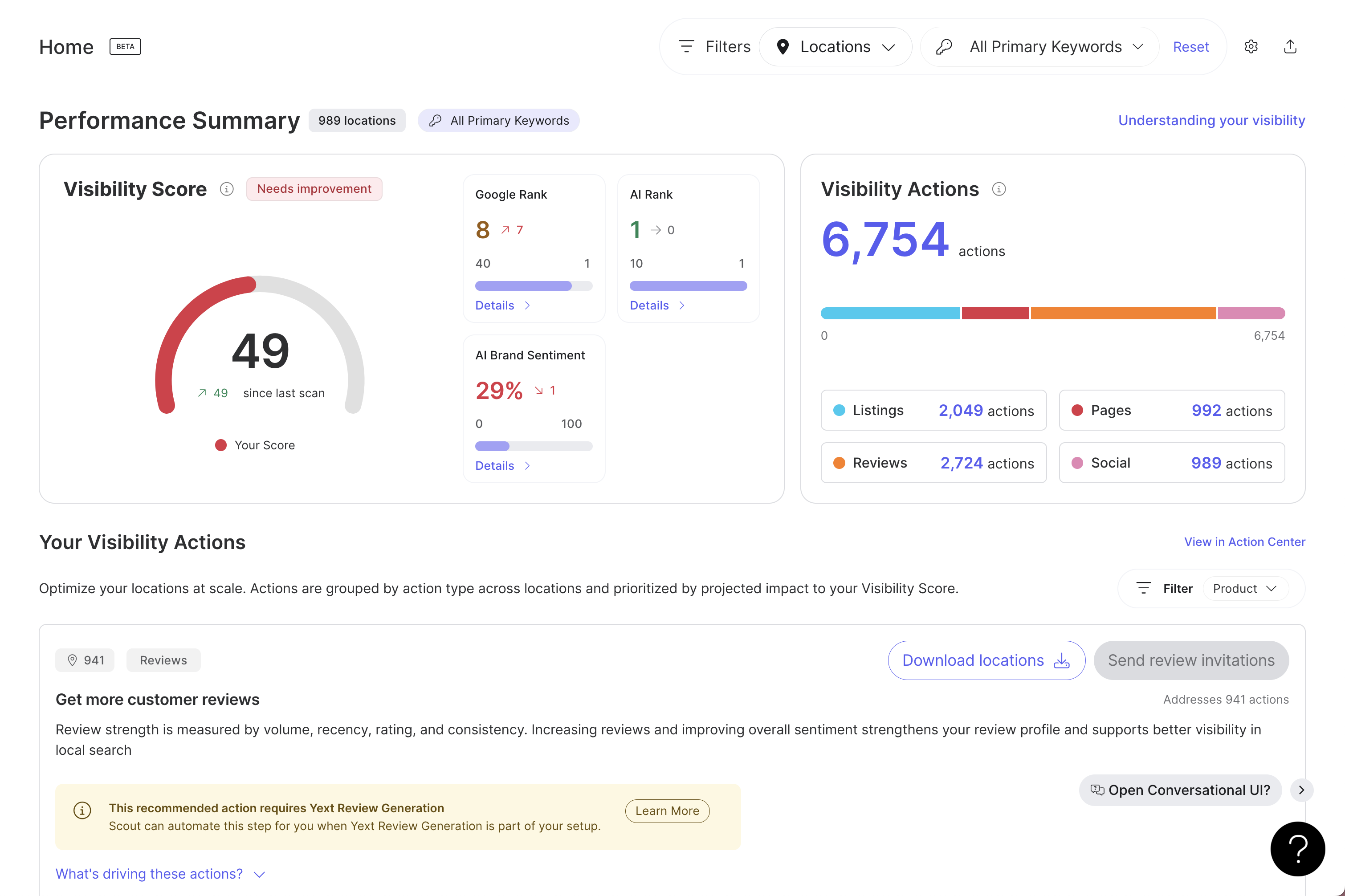Click the Visibility Score info icon
The width and height of the screenshot is (1345, 896).
tap(227, 189)
